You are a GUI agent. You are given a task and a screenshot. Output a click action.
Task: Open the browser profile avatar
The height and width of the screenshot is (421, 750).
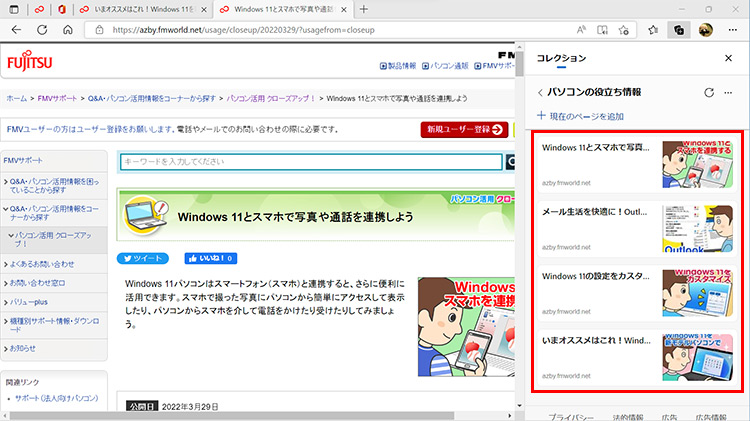tap(706, 30)
